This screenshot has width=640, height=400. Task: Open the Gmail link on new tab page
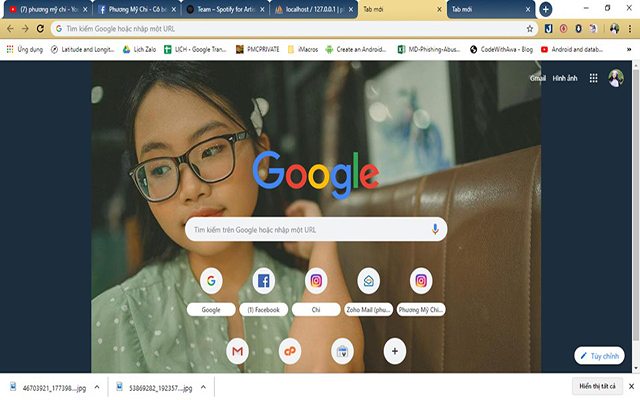[538, 78]
